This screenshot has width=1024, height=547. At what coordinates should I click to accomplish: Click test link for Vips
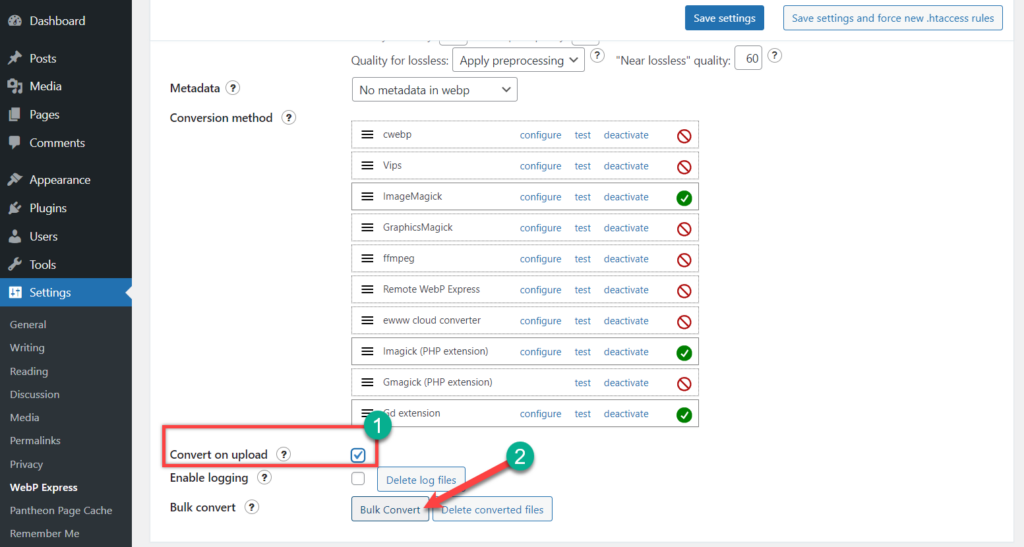pyautogui.click(x=583, y=166)
